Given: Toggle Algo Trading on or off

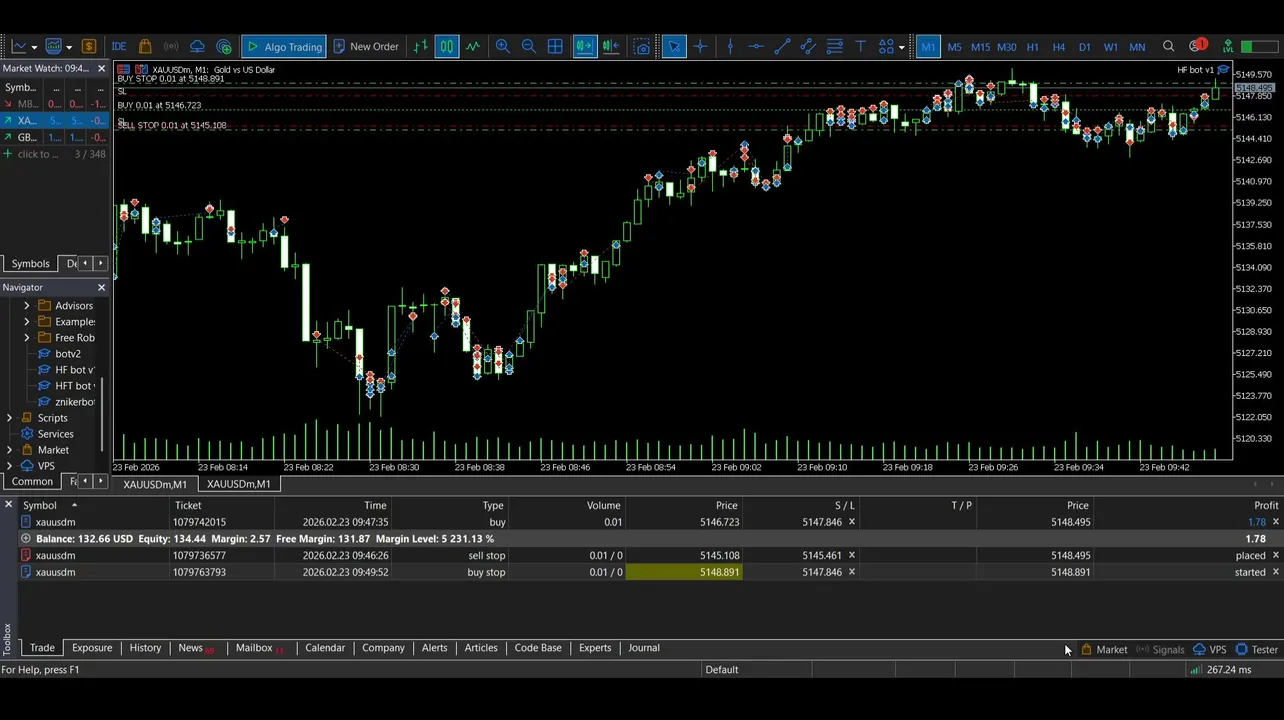Looking at the screenshot, I should coord(284,46).
